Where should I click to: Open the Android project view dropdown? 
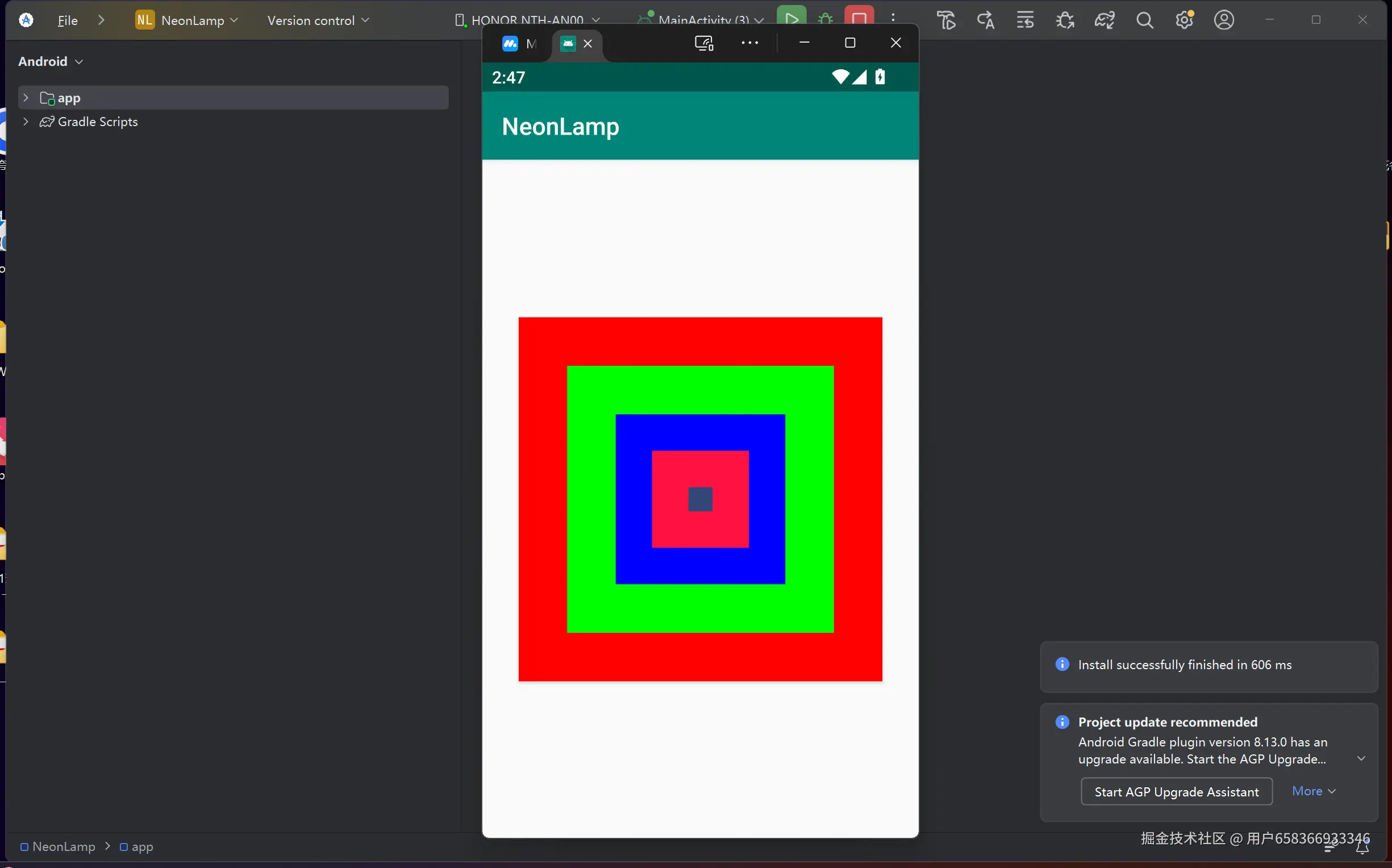tap(51, 61)
